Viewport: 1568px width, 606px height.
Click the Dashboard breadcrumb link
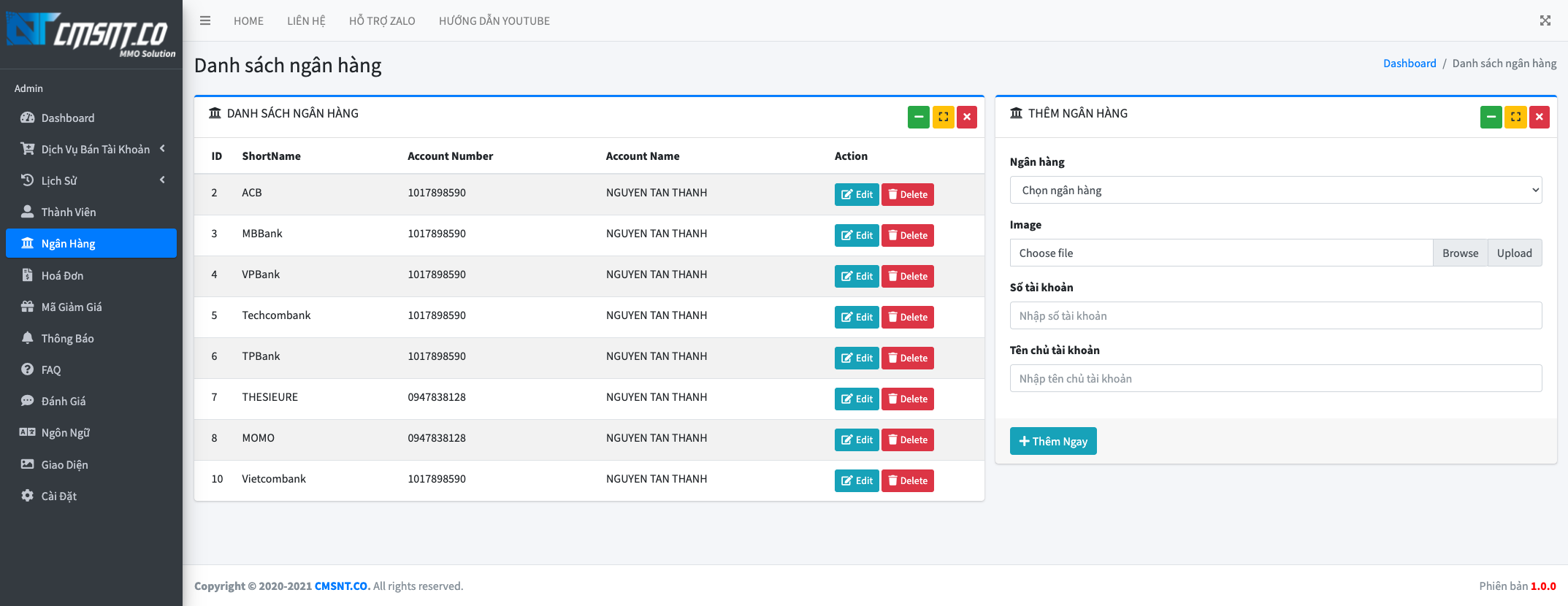(x=1409, y=64)
